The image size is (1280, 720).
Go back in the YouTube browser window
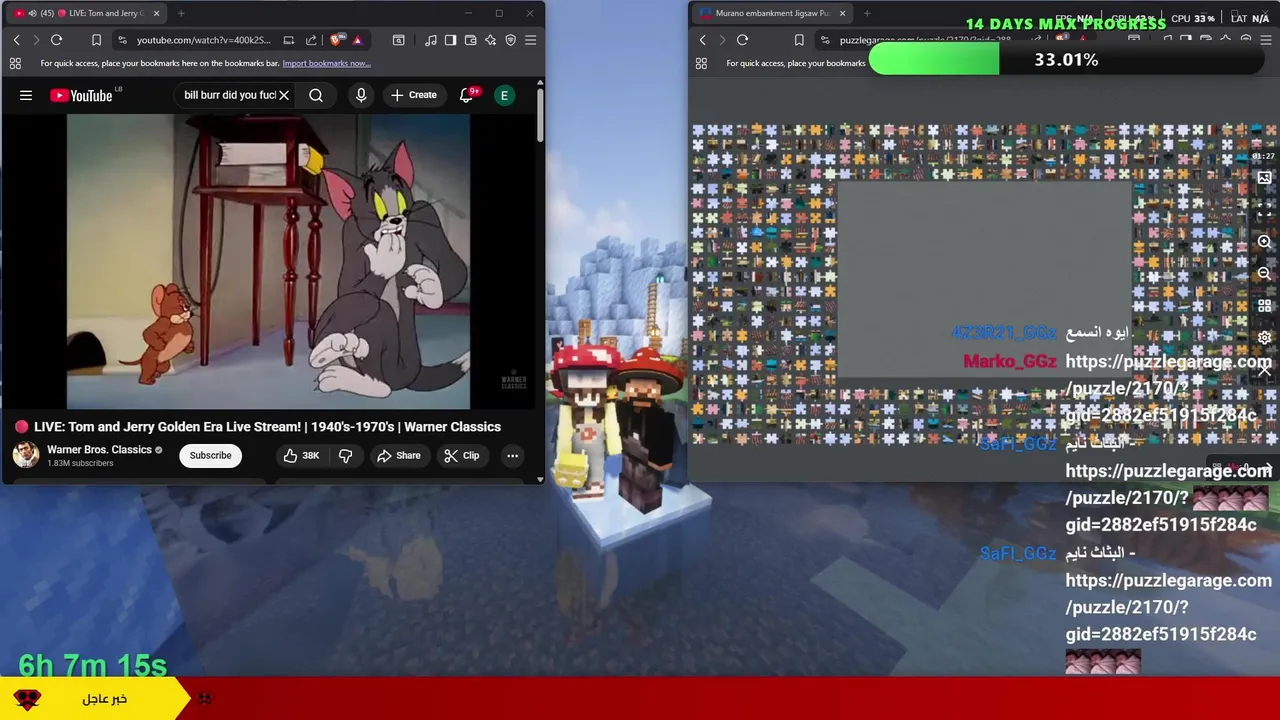click(16, 40)
